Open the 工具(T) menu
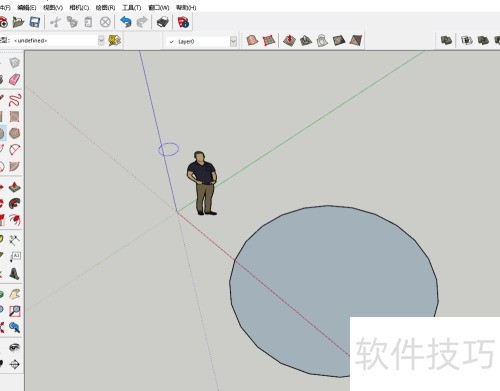 point(132,7)
